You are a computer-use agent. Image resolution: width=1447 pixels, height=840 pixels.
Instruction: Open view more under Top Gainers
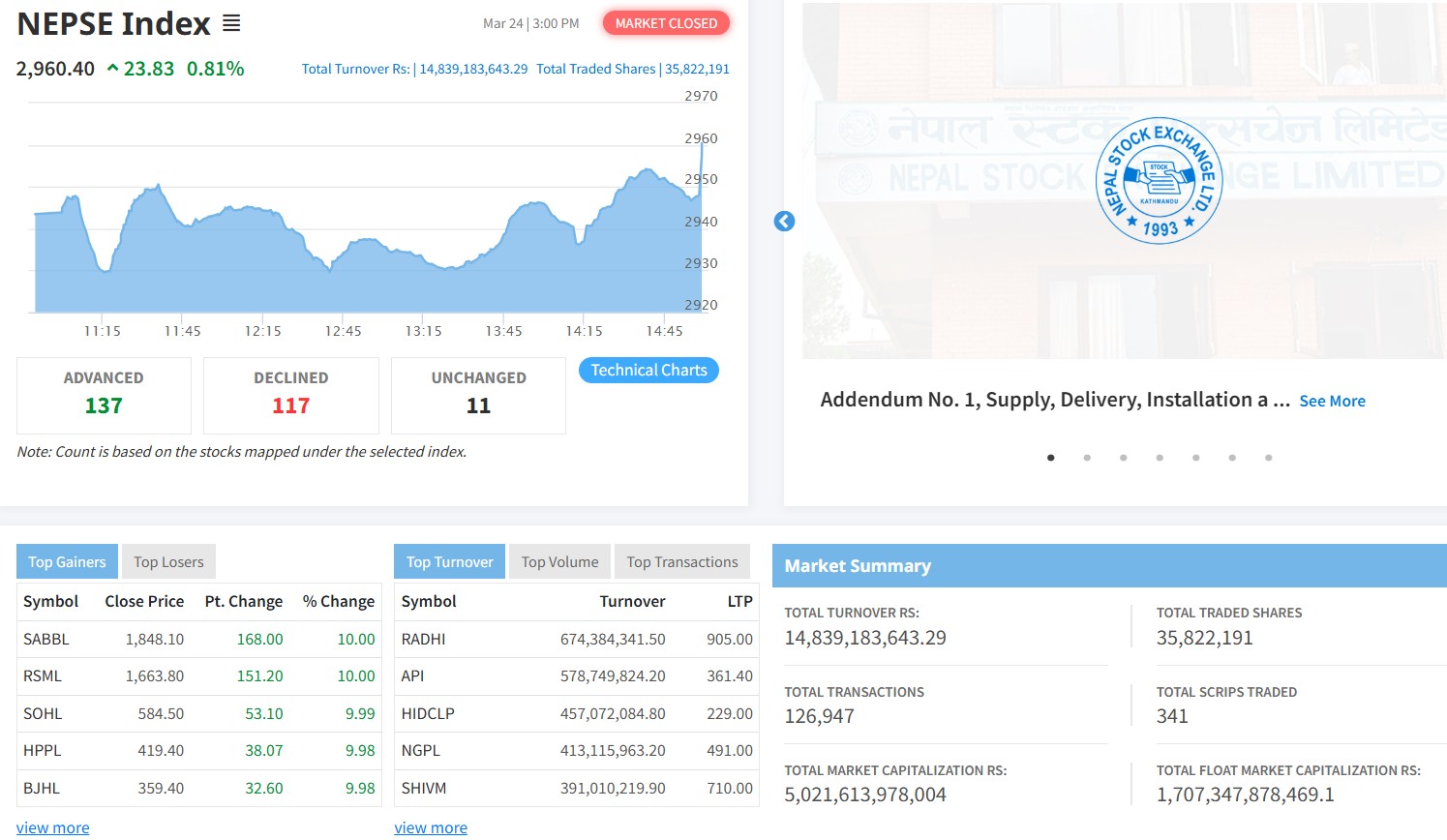[x=53, y=828]
